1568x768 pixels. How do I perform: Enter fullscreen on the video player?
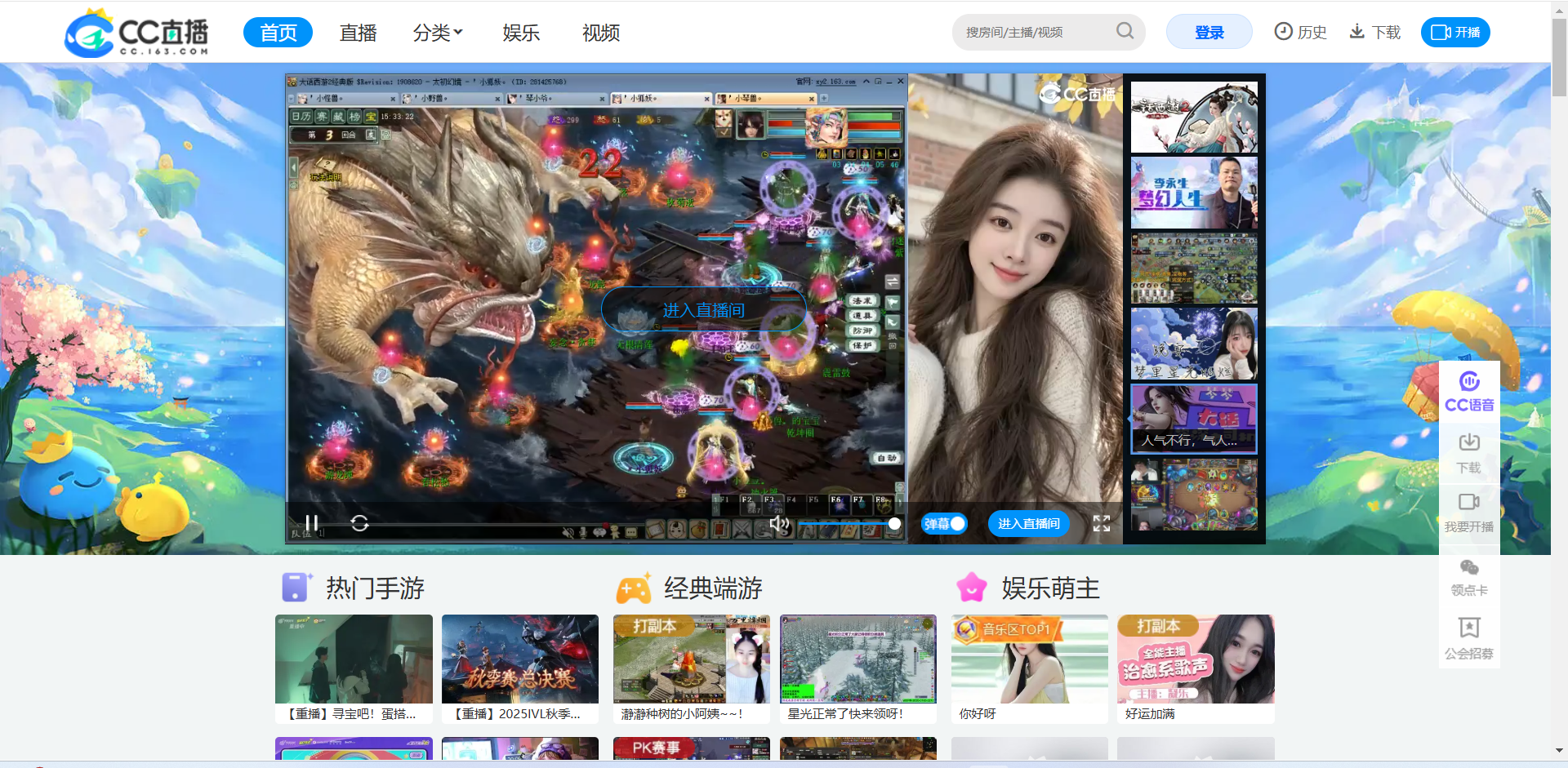tap(1101, 523)
